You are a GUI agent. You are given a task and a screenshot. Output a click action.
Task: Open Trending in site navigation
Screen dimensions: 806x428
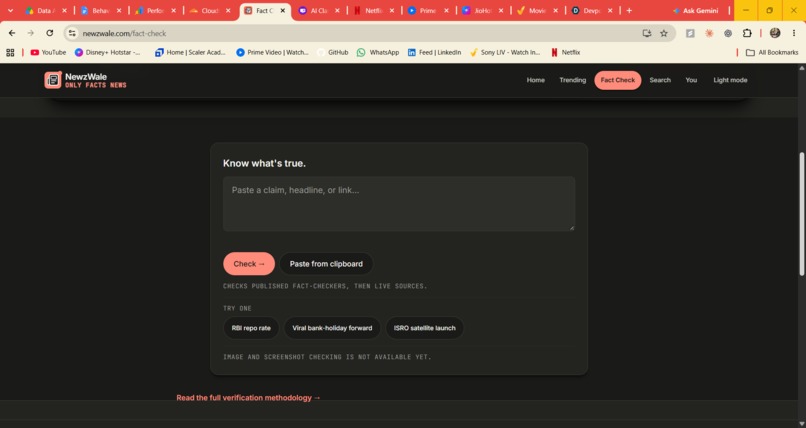tap(573, 80)
